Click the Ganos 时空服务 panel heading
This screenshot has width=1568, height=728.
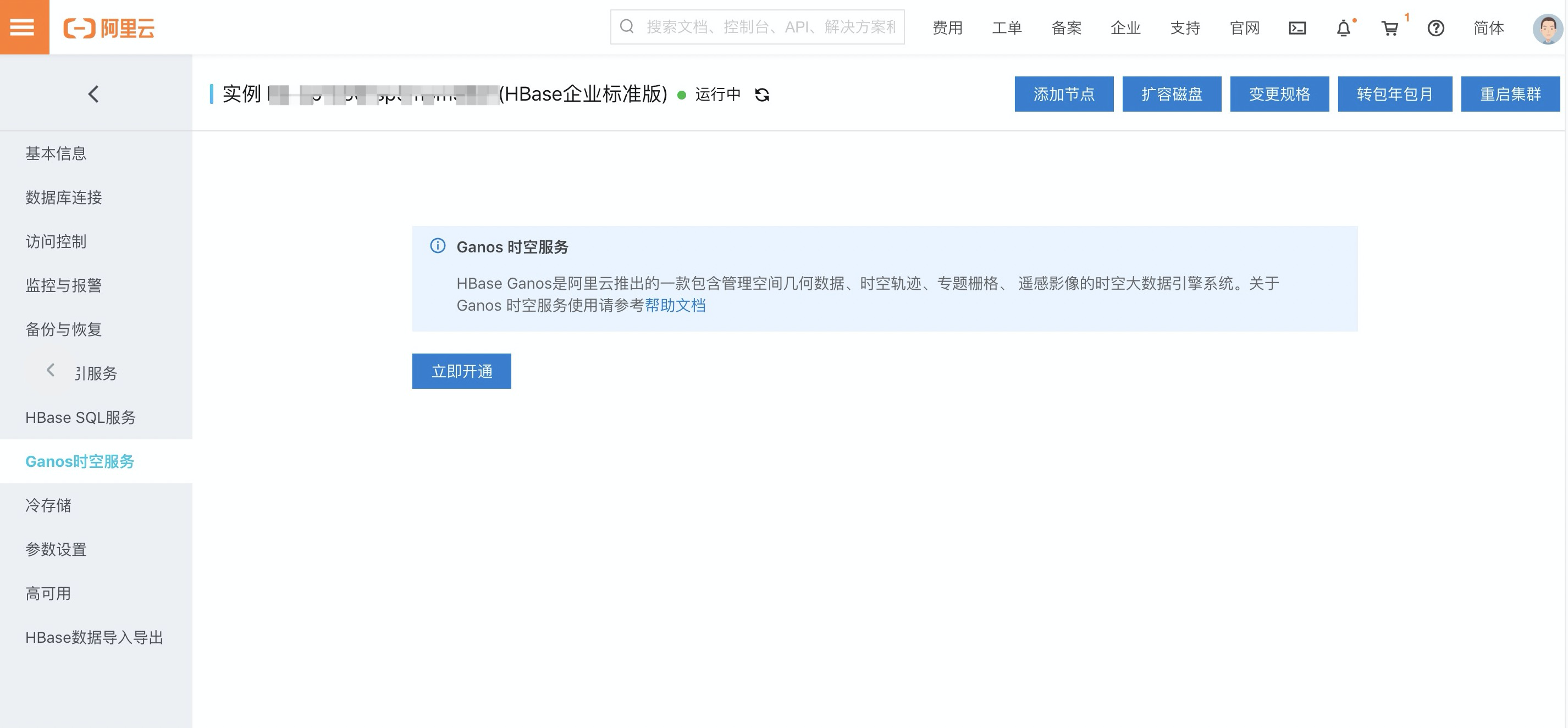pos(512,247)
